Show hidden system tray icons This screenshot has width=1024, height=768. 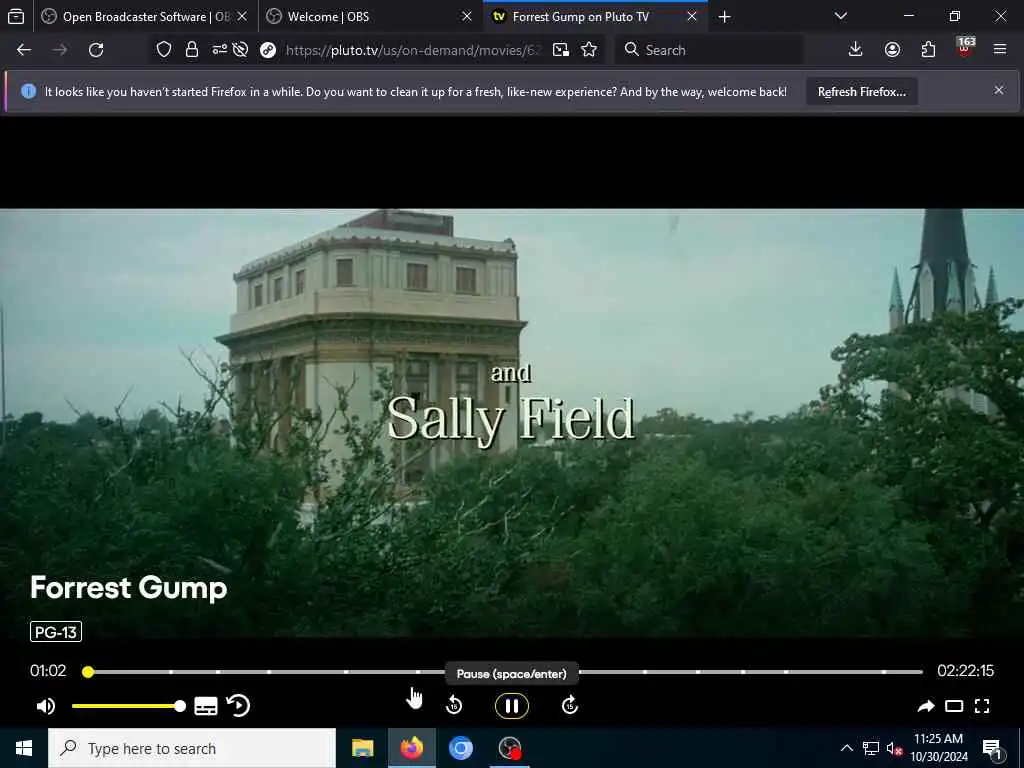click(846, 748)
